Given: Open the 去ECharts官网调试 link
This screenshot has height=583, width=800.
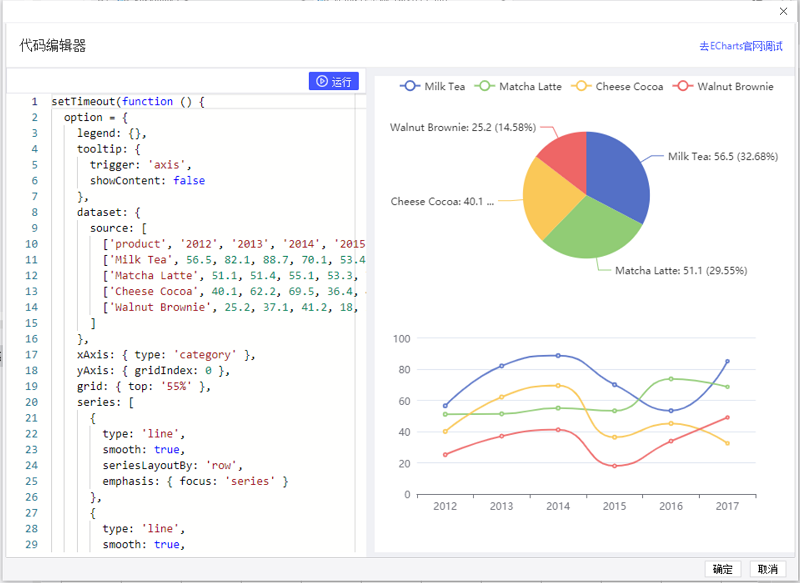Looking at the screenshot, I should pyautogui.click(x=740, y=46).
